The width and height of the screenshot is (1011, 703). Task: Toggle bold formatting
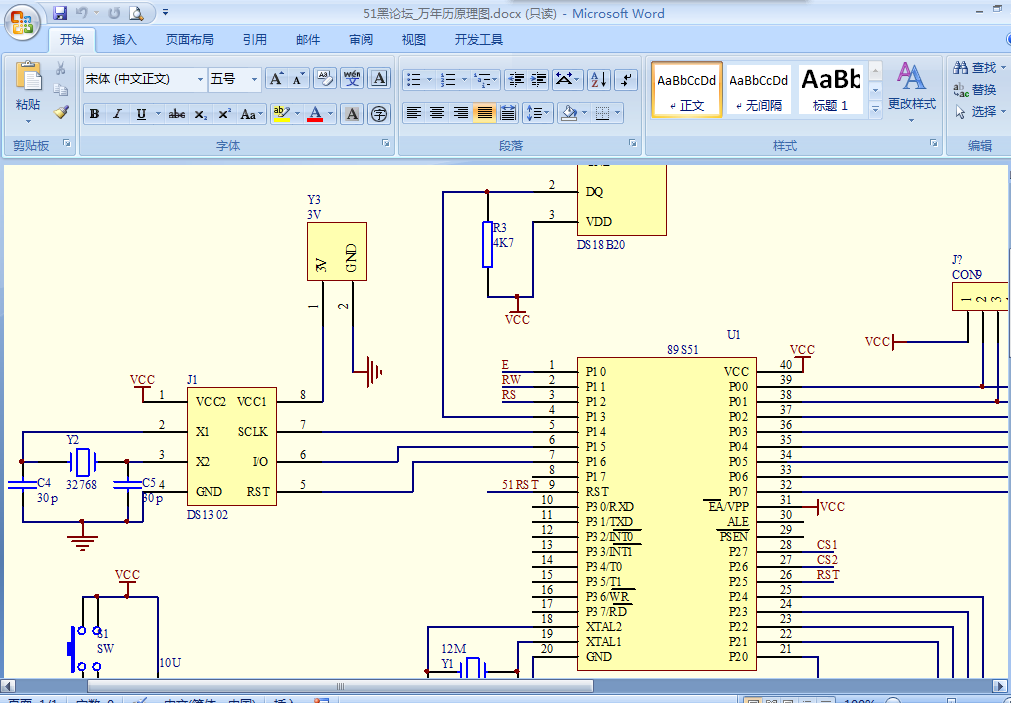[x=95, y=114]
